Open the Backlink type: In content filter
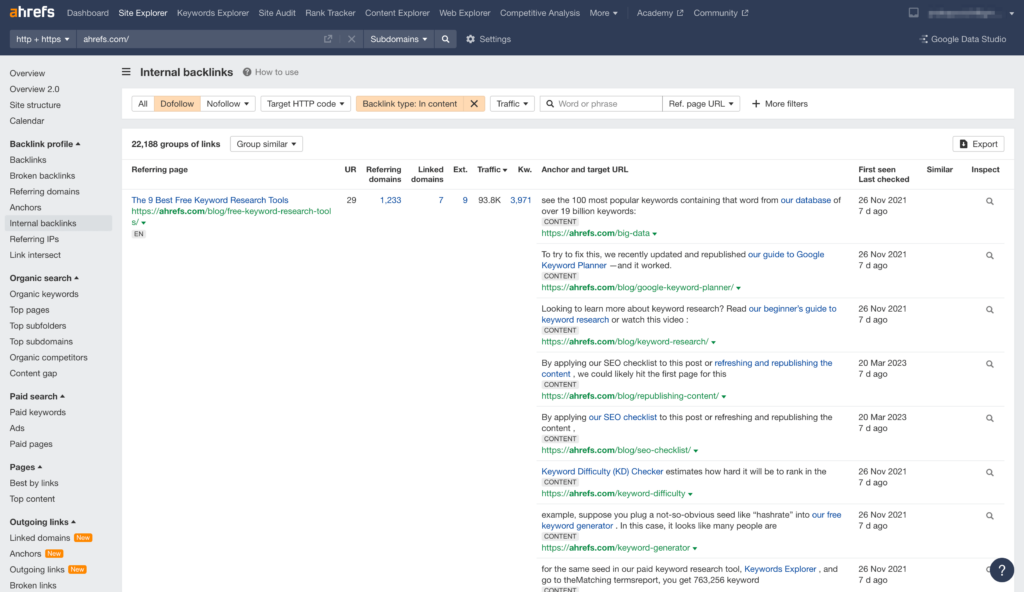 (409, 104)
